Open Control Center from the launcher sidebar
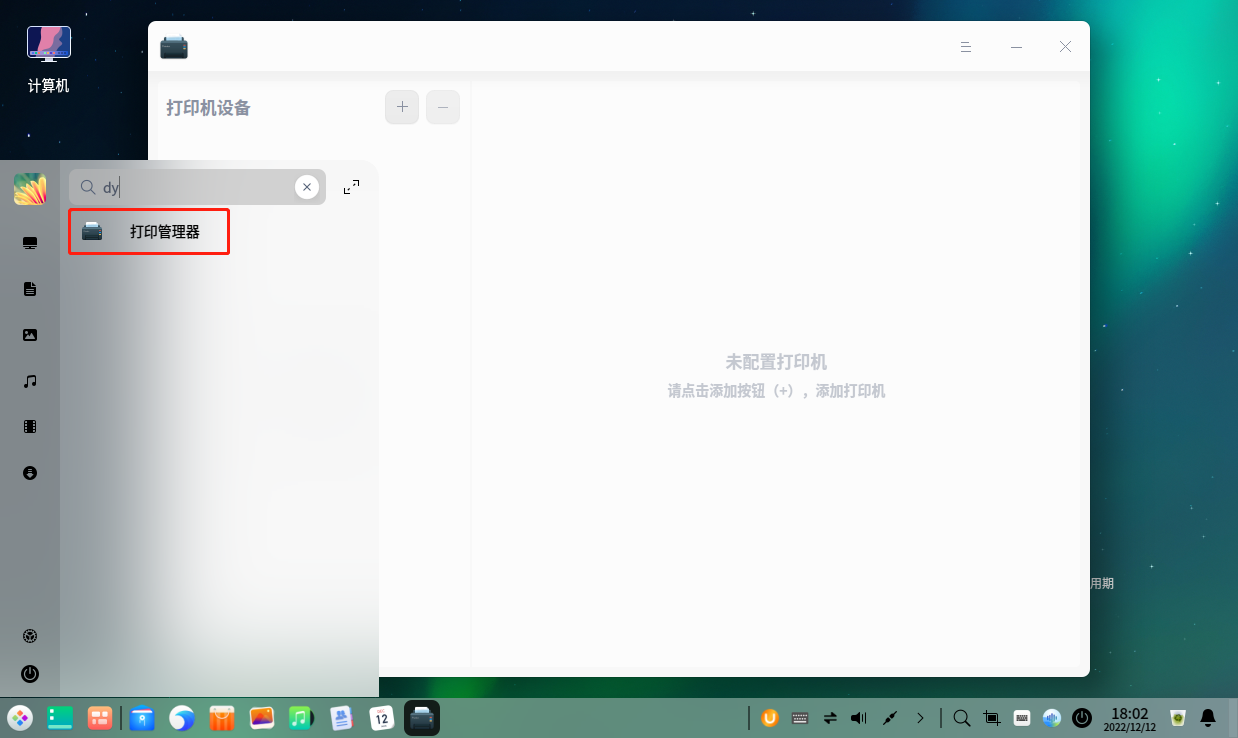The width and height of the screenshot is (1238, 738). point(30,636)
